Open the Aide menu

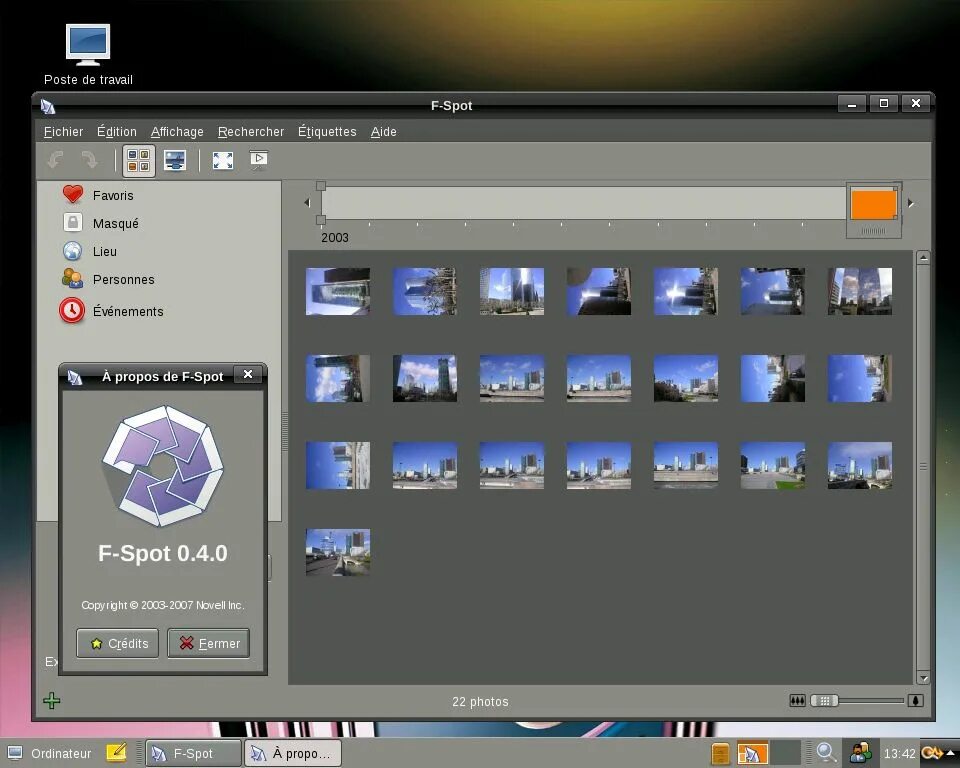pyautogui.click(x=383, y=132)
